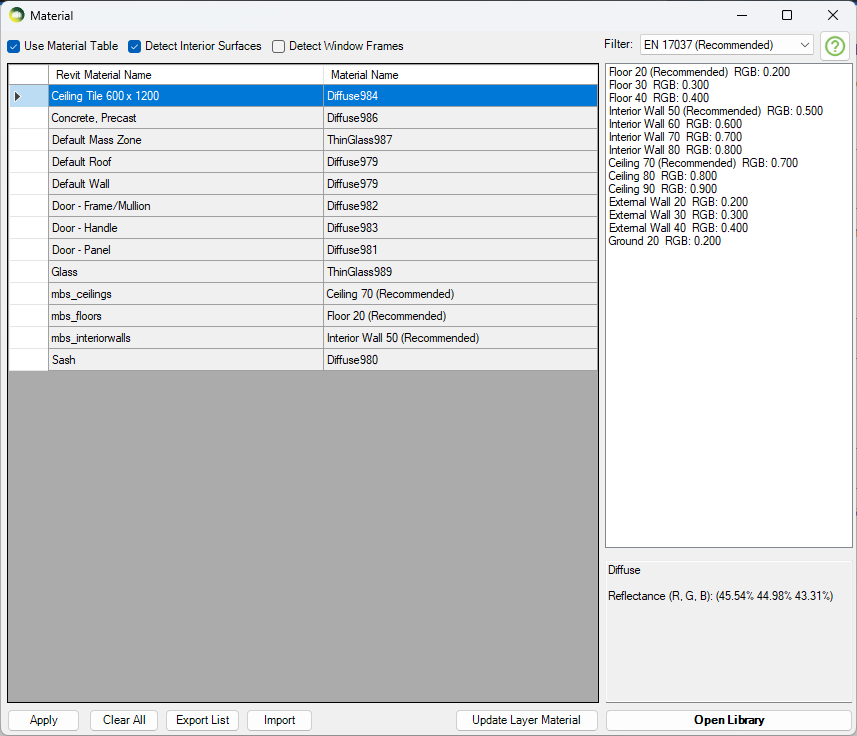Click the Clear All button

[124, 720]
